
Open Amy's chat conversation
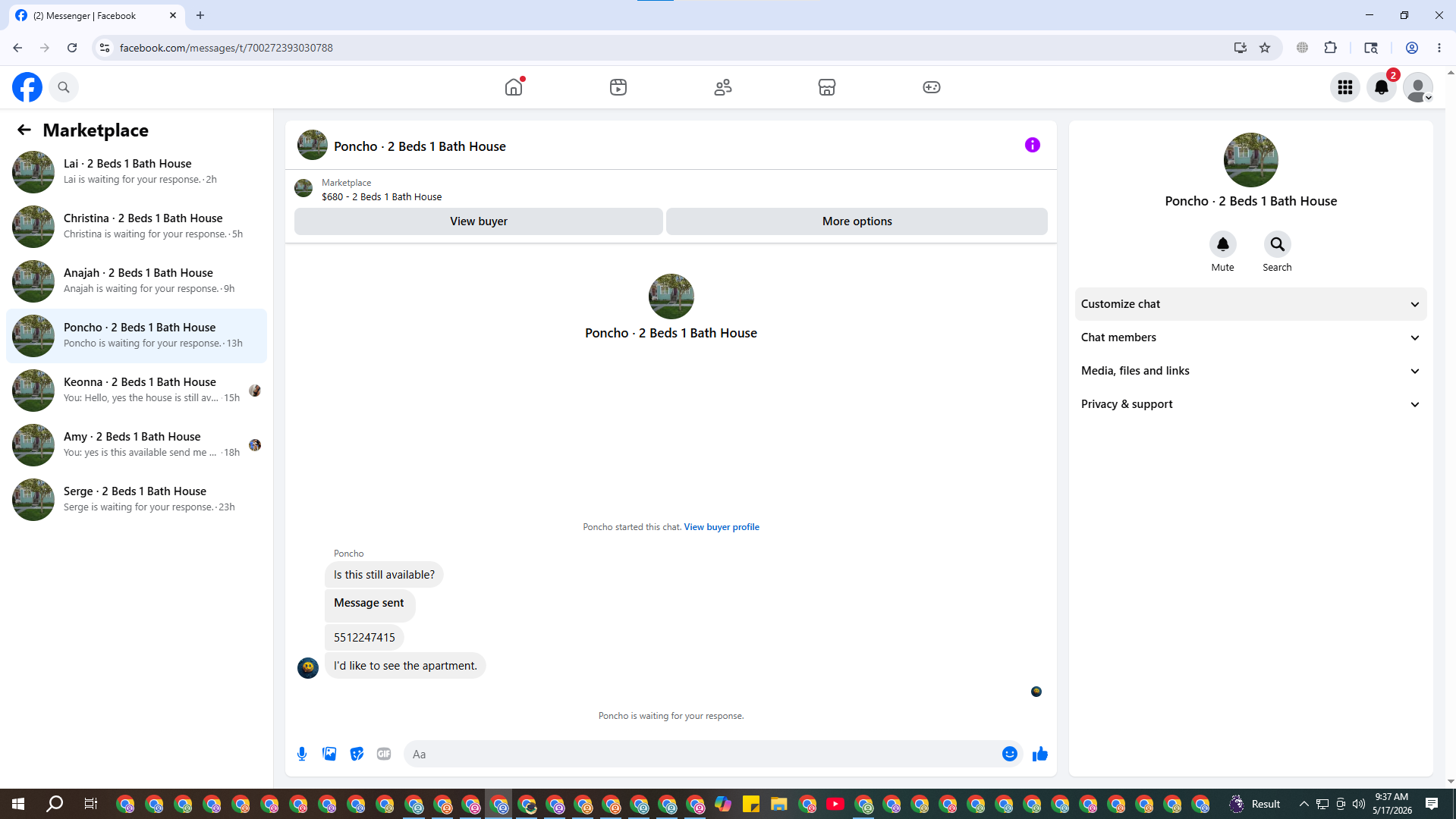point(137,444)
